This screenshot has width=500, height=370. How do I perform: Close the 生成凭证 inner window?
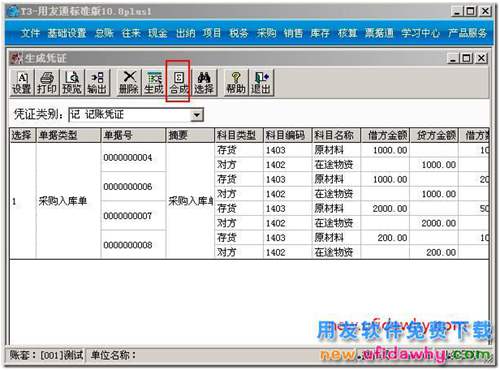click(481, 58)
